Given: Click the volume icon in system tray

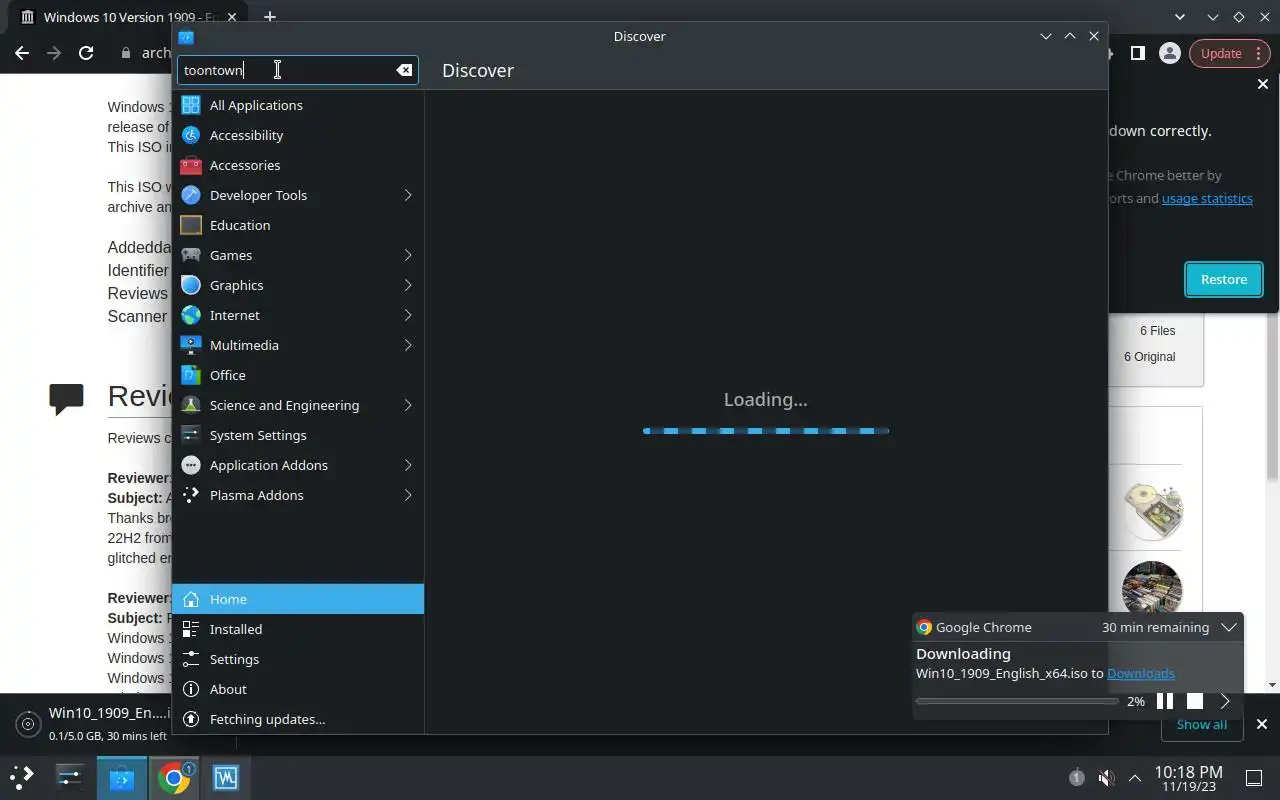Looking at the screenshot, I should [x=1106, y=777].
